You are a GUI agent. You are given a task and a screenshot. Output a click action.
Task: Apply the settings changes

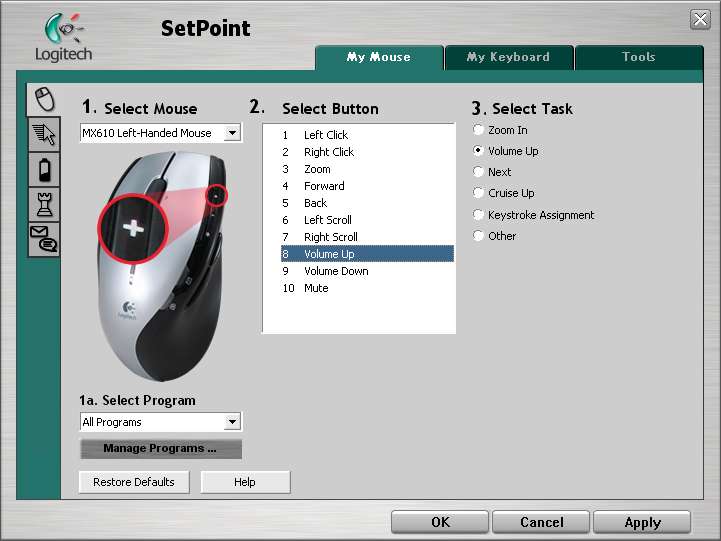(642, 522)
